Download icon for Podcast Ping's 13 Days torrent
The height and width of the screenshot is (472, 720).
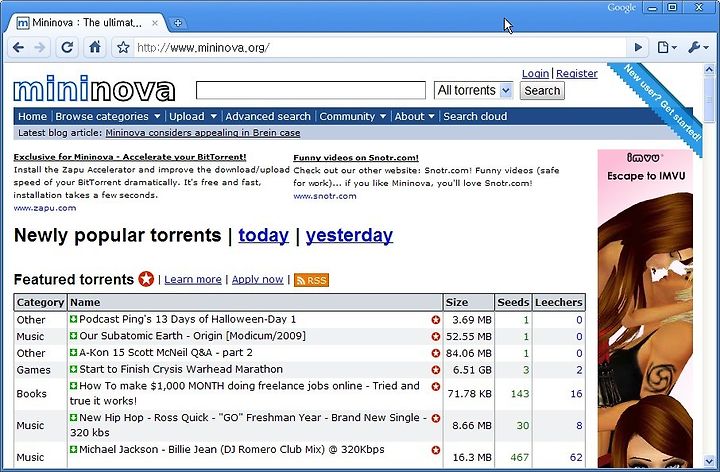73,319
